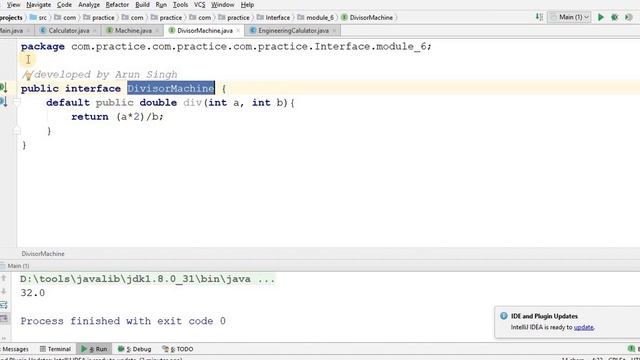Screen dimensions: 640x360
Task: Open the Help menu
Action: (x=247, y=5)
